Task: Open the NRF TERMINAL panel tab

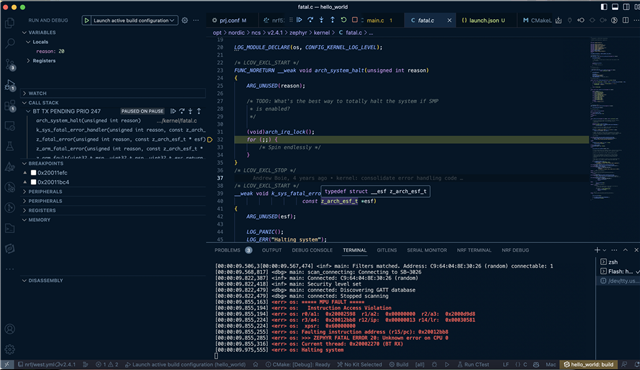Action: click(x=474, y=250)
